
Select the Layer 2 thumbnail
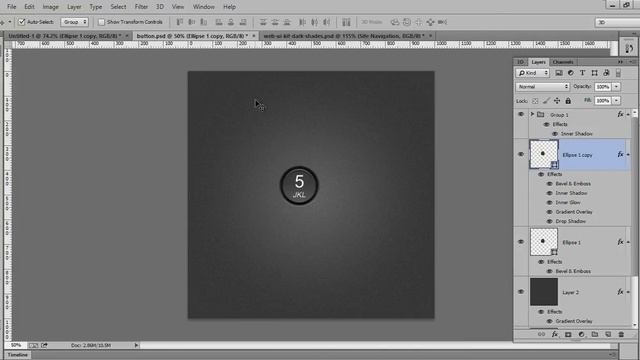544,292
